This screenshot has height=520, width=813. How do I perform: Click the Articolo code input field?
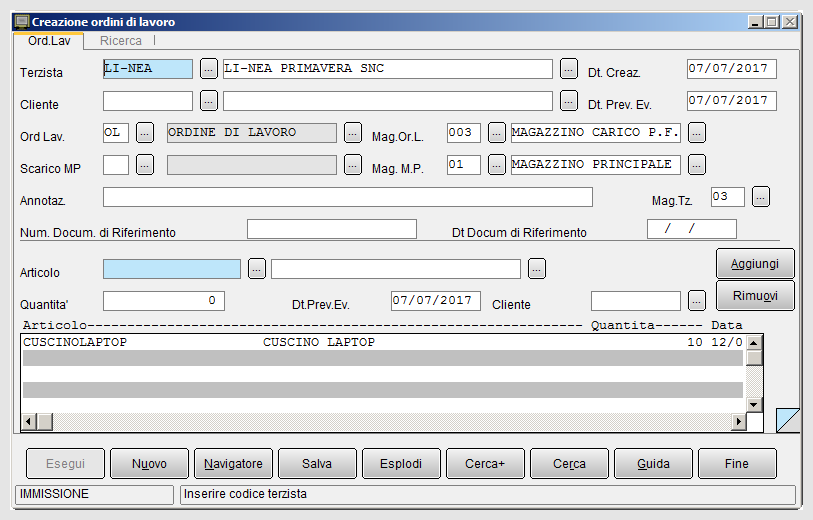(172, 269)
